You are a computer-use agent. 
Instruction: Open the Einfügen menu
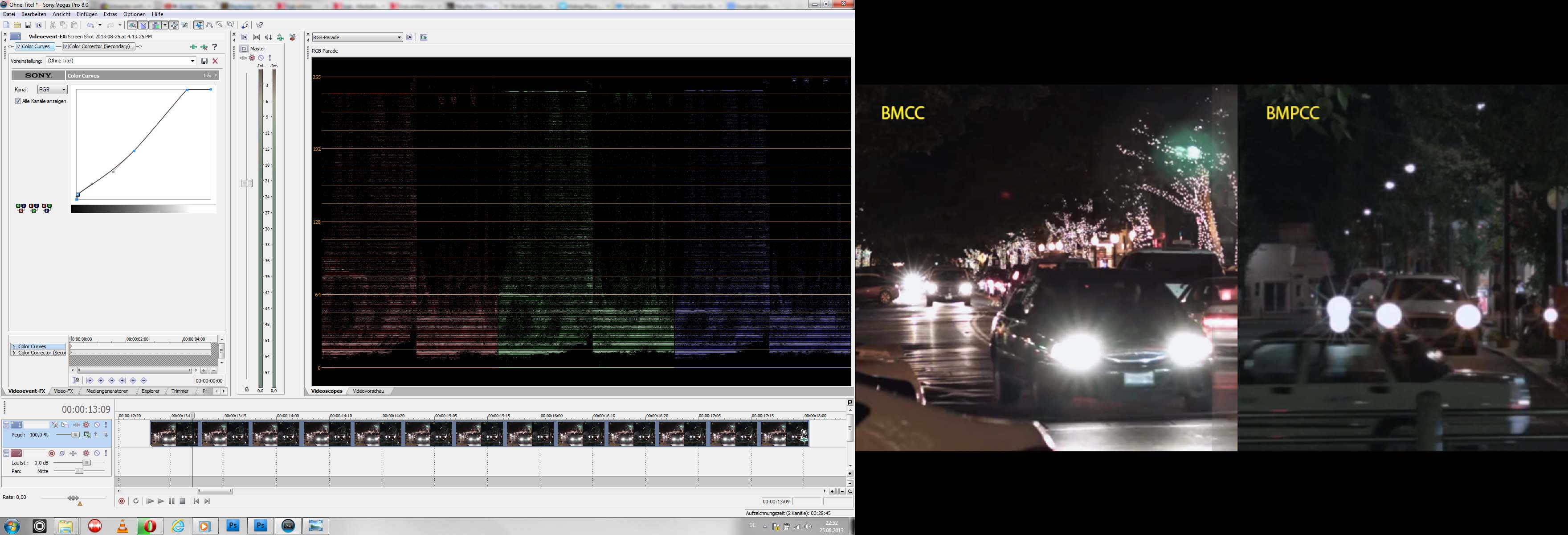pyautogui.click(x=87, y=14)
